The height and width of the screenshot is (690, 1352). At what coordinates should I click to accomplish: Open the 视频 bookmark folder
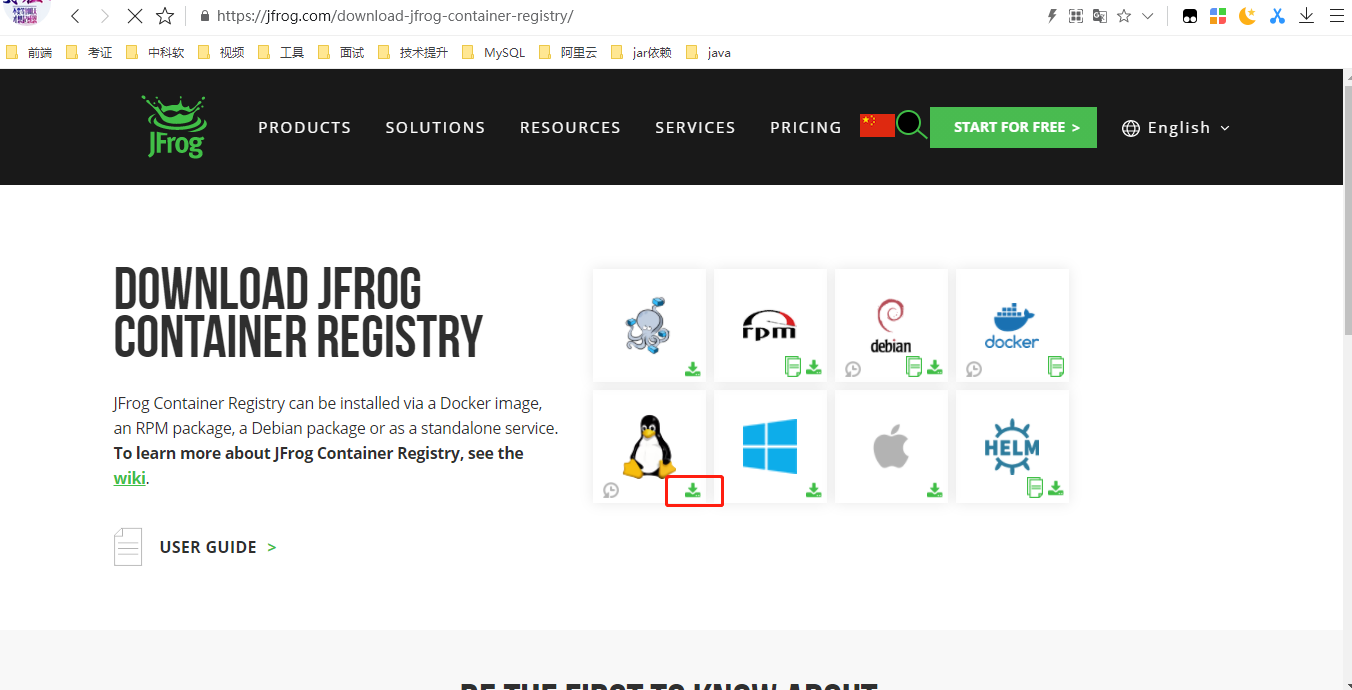(x=221, y=52)
